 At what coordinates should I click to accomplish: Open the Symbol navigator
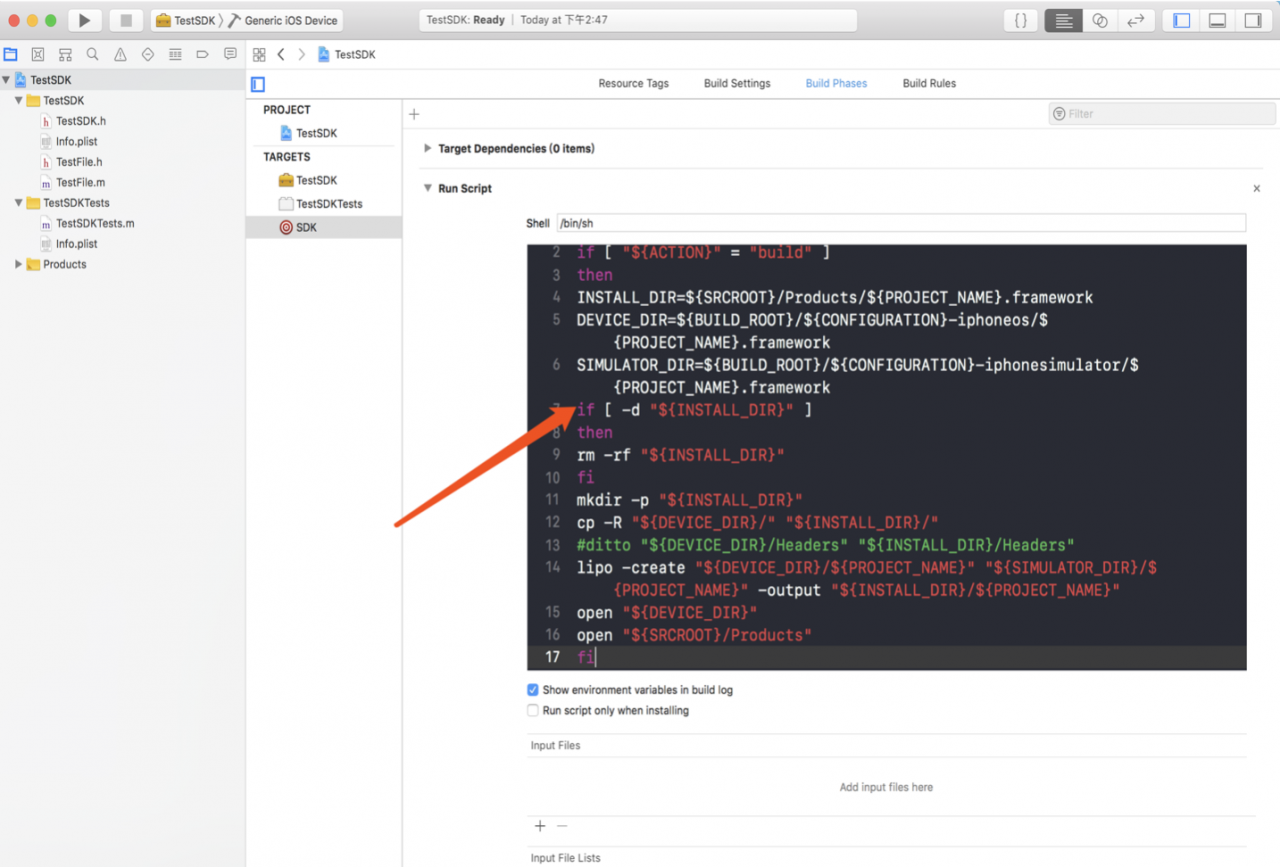coord(65,54)
